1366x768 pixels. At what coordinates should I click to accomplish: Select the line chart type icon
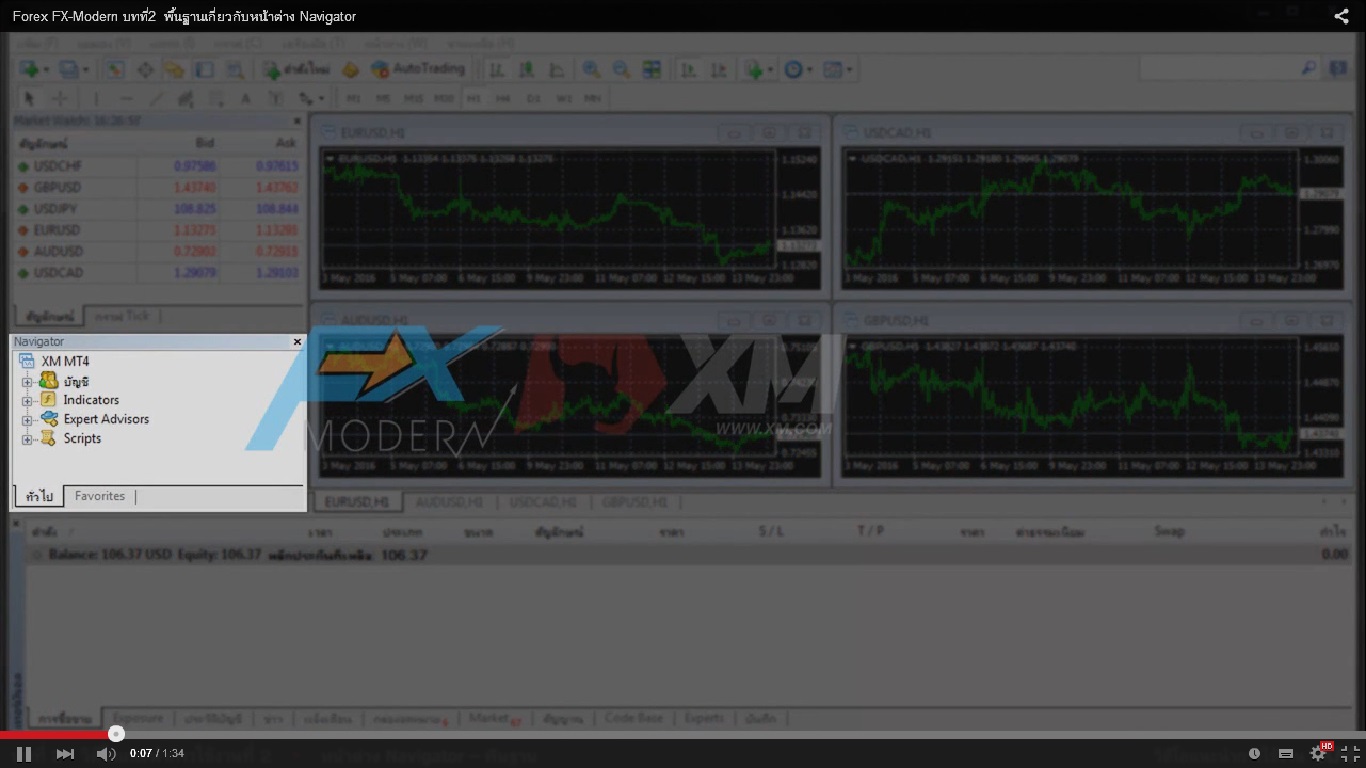[556, 70]
